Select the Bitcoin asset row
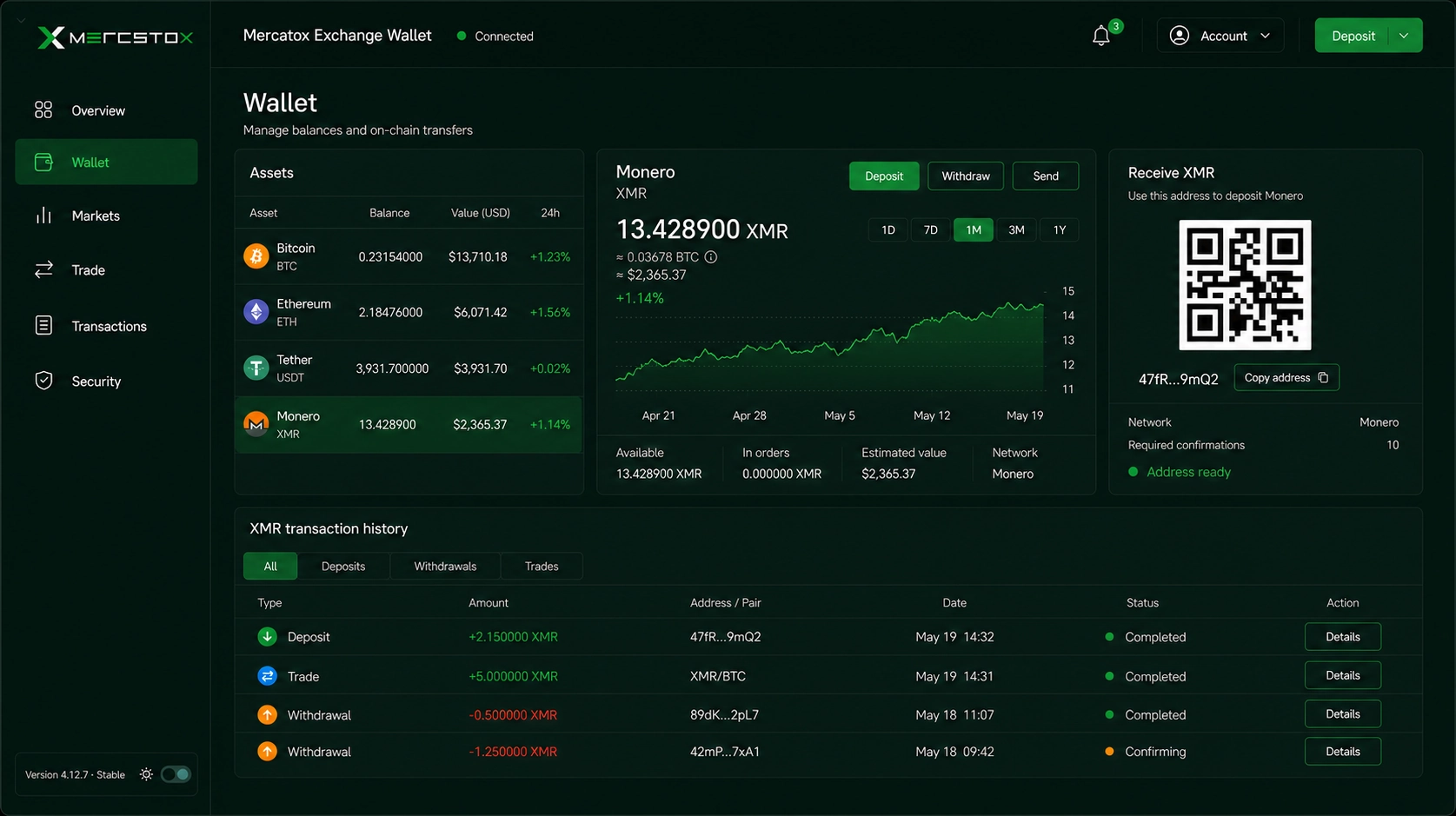This screenshot has height=816, width=1456. click(x=409, y=256)
